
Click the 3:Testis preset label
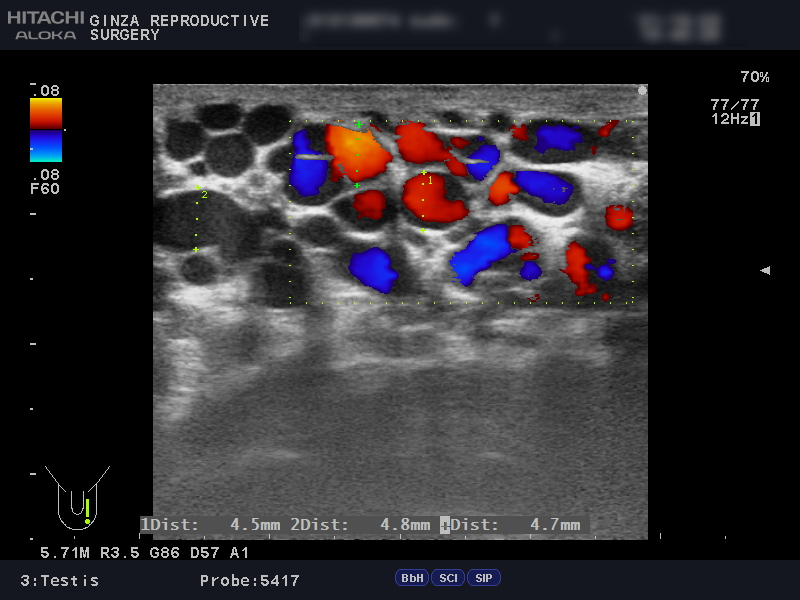(x=60, y=580)
